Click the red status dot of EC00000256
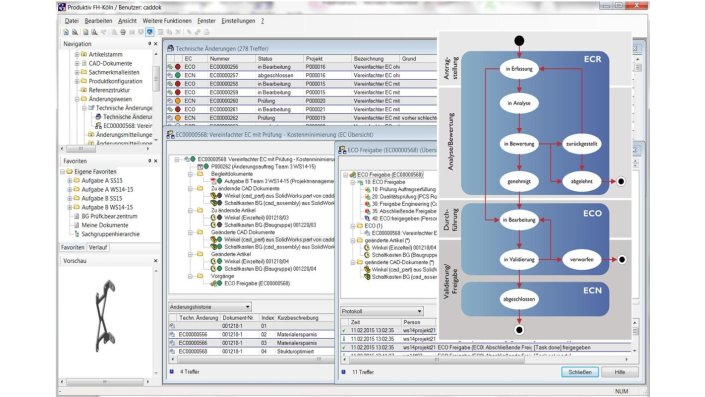705x397 pixels. [x=178, y=67]
